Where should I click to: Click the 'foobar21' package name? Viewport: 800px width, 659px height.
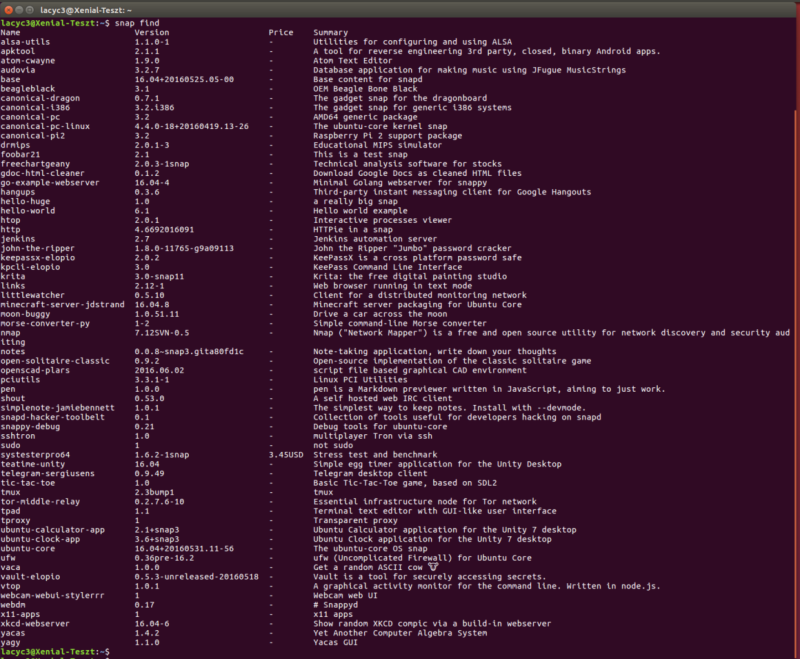click(20, 155)
